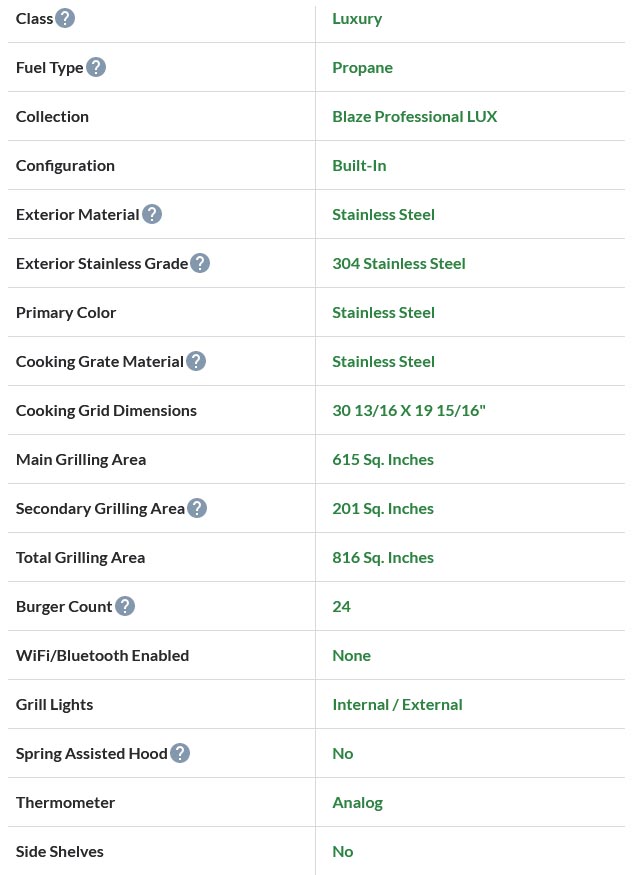
Task: Click the Cooking Grate Material help icon
Action: pos(196,361)
